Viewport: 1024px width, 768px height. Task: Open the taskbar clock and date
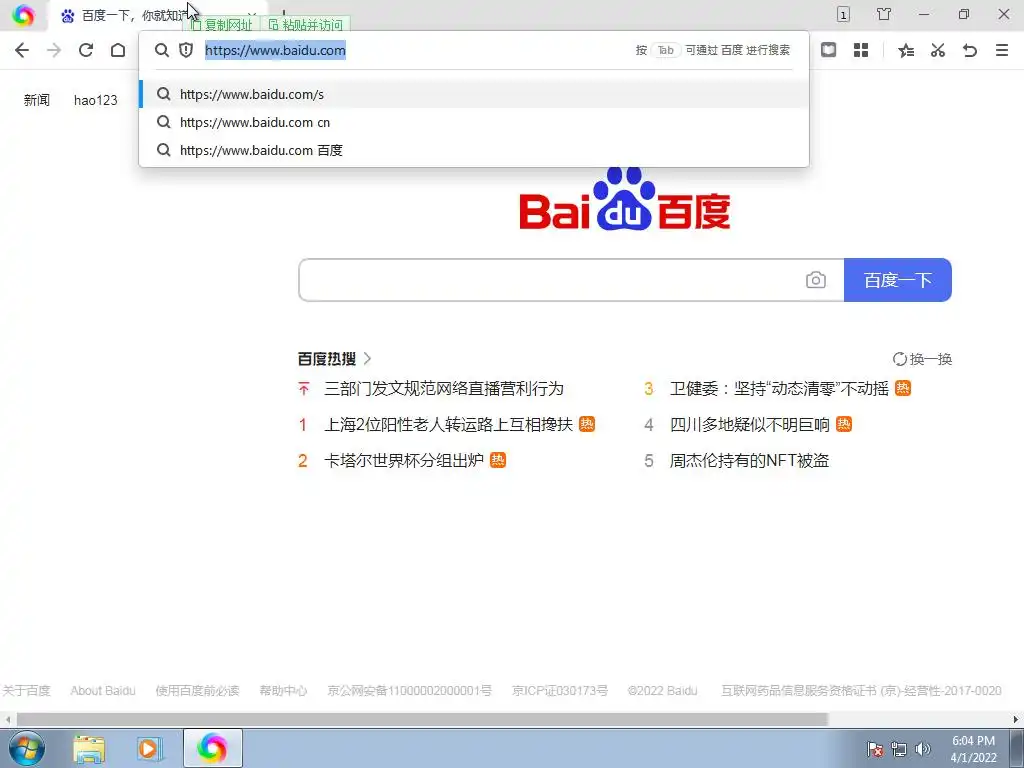[973, 749]
